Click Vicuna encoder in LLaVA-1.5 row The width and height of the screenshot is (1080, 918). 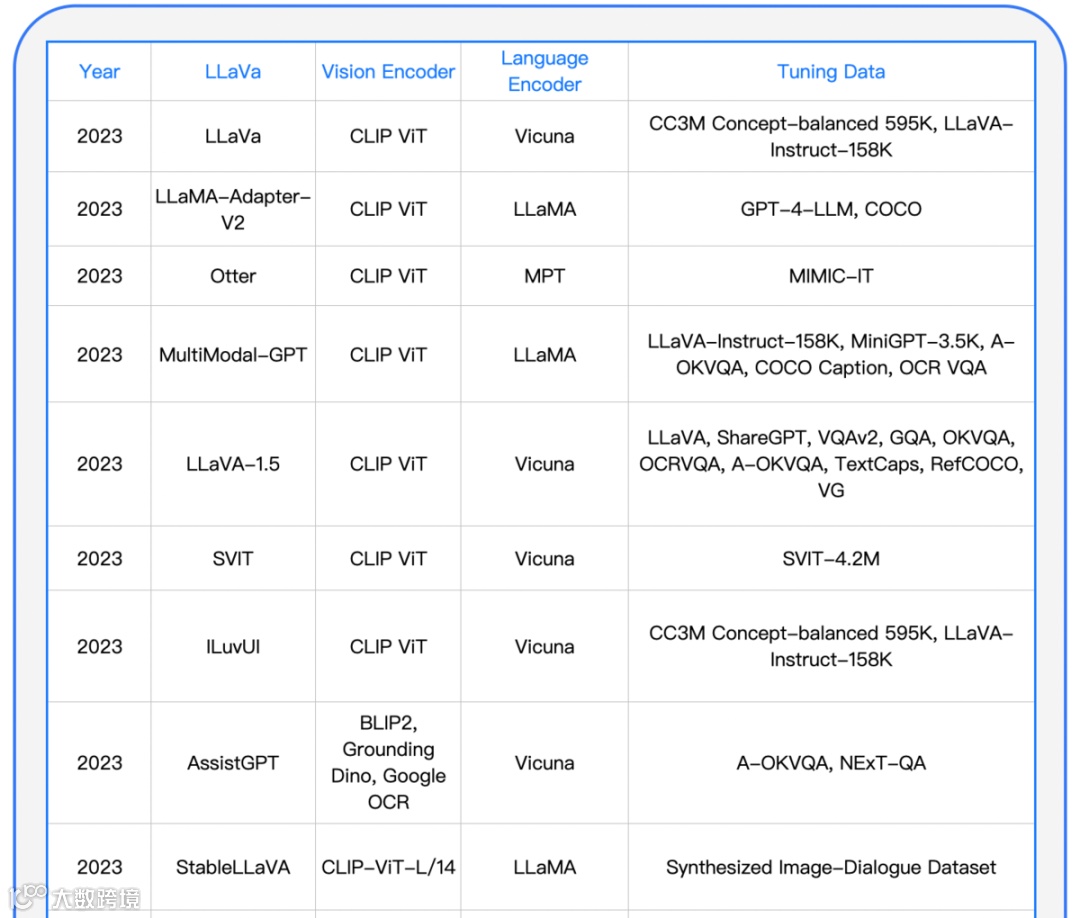(x=544, y=464)
